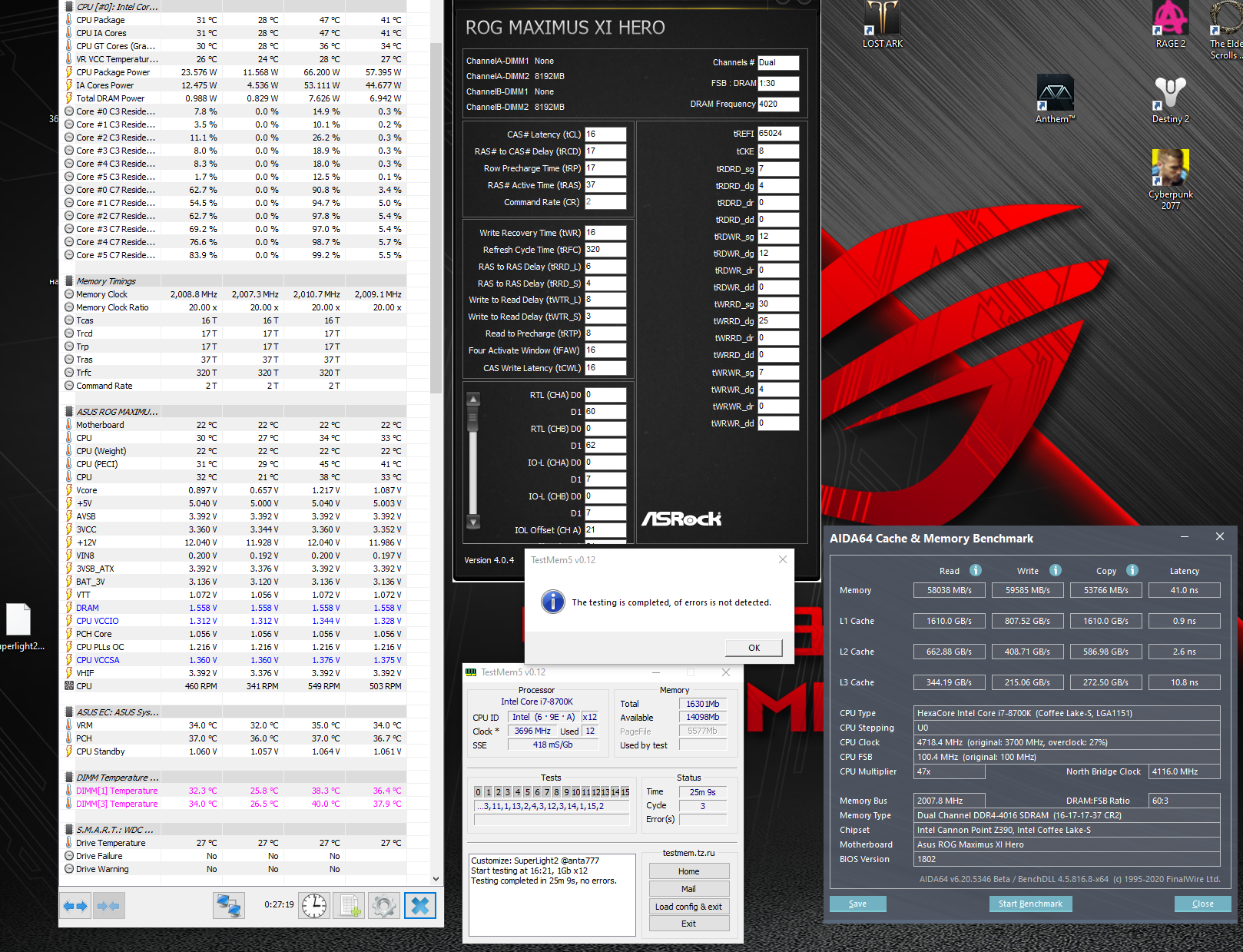Click the CPU fan RPM icon in HWiNFO
This screenshot has width=1243, height=952.
(x=69, y=686)
